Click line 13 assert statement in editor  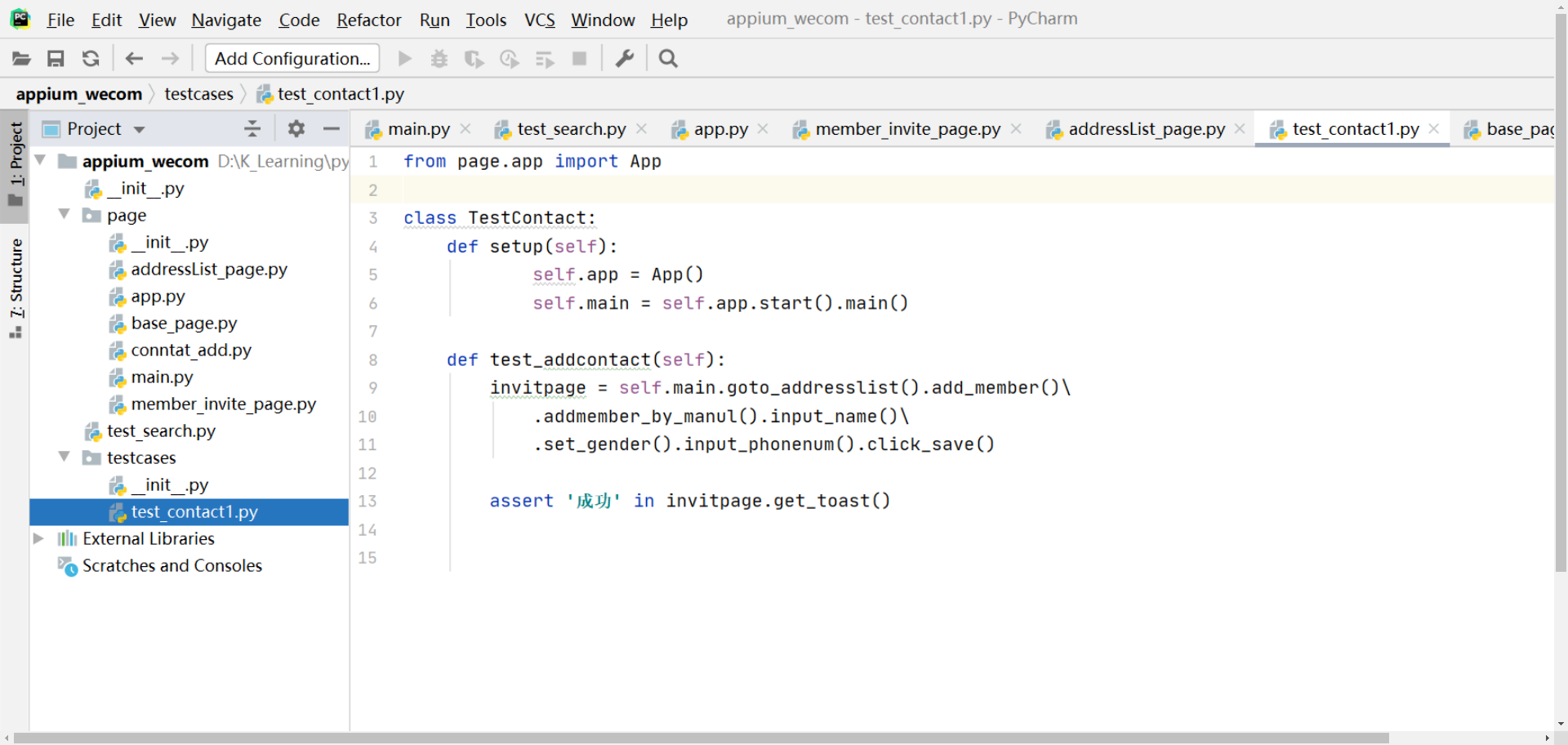click(x=690, y=501)
